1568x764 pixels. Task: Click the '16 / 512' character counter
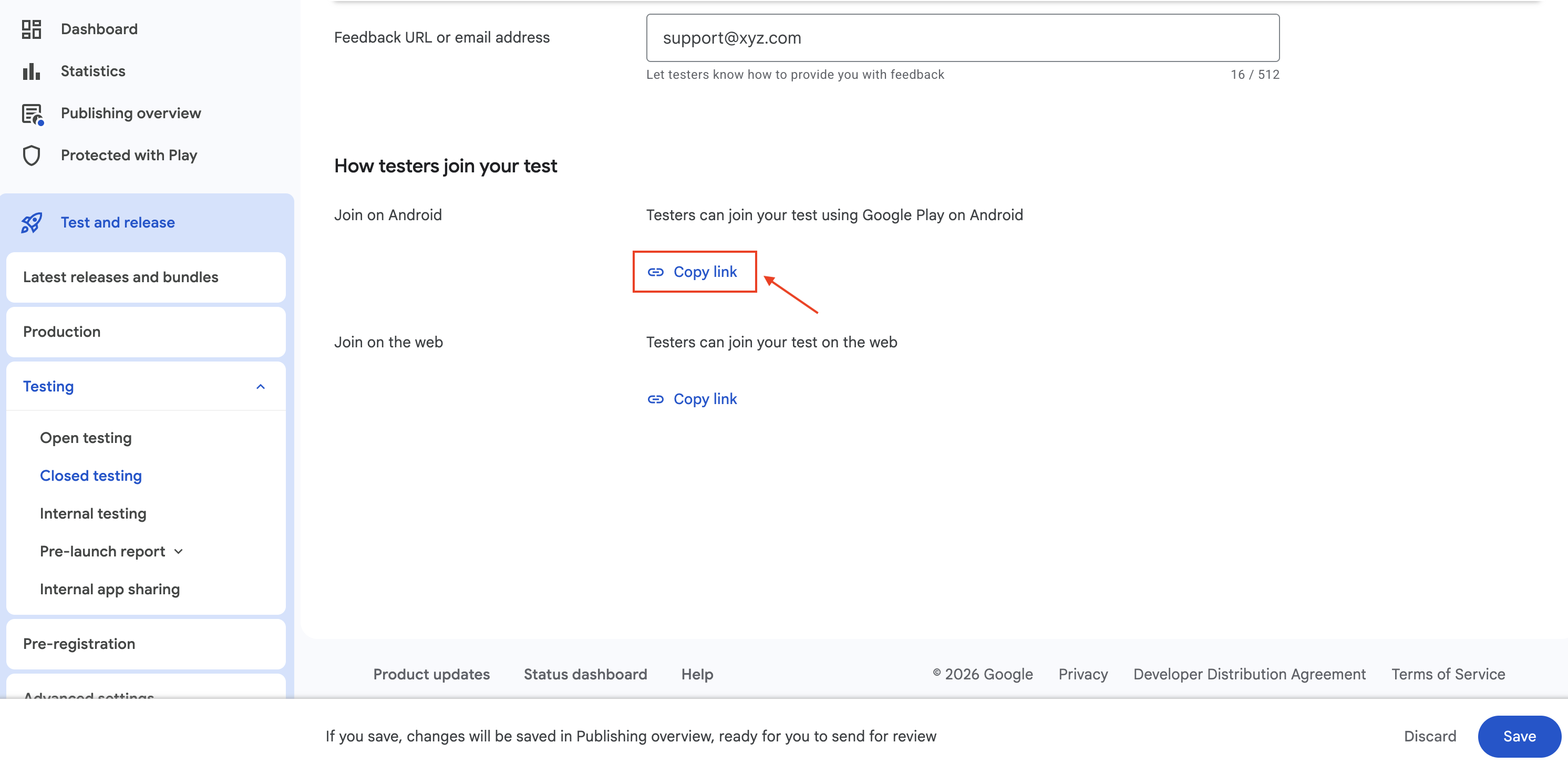(x=1254, y=75)
